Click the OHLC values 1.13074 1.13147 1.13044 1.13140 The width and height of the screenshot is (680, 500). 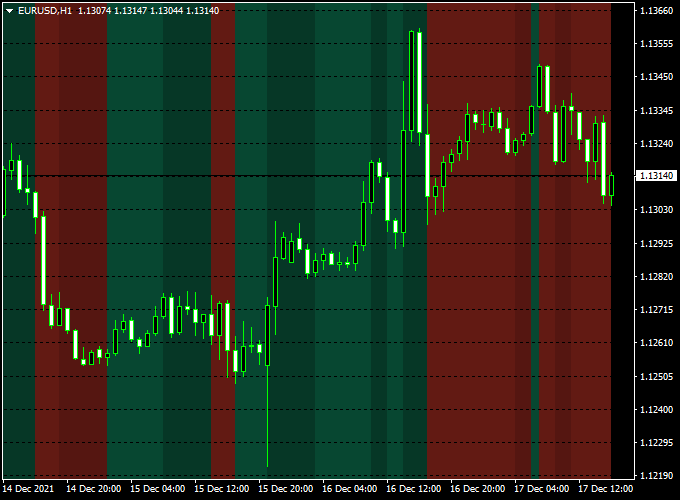(148, 11)
